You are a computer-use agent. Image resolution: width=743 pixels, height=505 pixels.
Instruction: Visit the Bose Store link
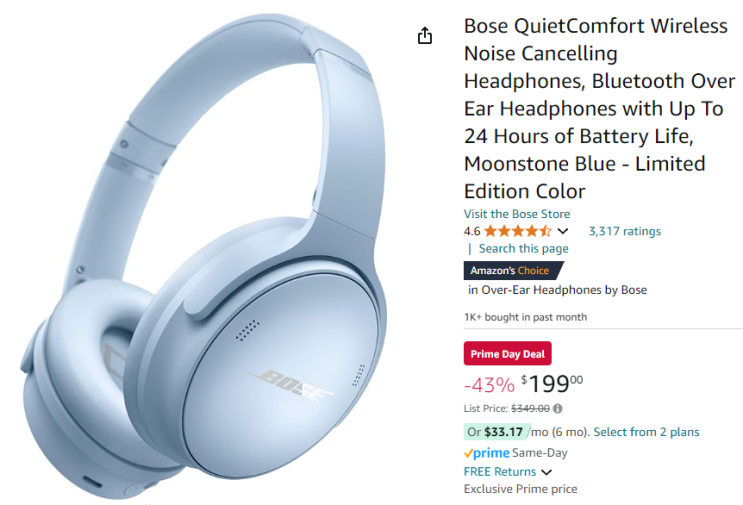click(517, 214)
